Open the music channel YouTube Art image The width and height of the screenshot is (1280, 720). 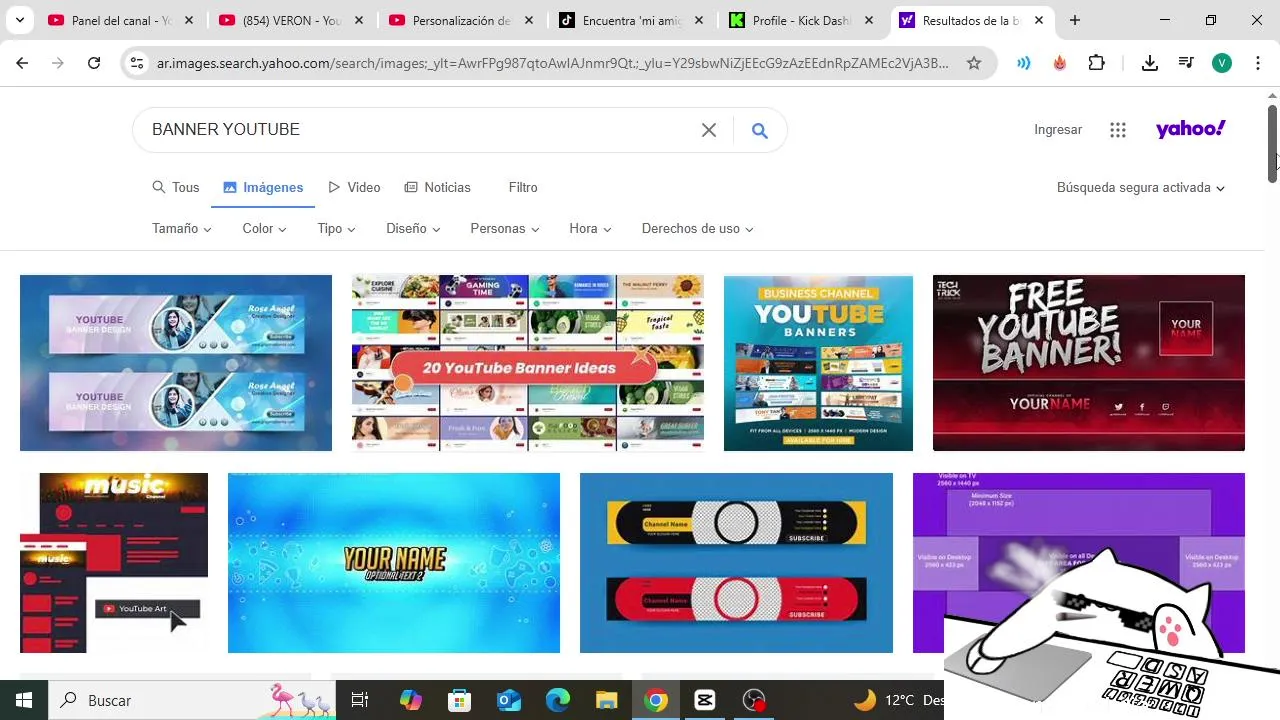coord(114,563)
